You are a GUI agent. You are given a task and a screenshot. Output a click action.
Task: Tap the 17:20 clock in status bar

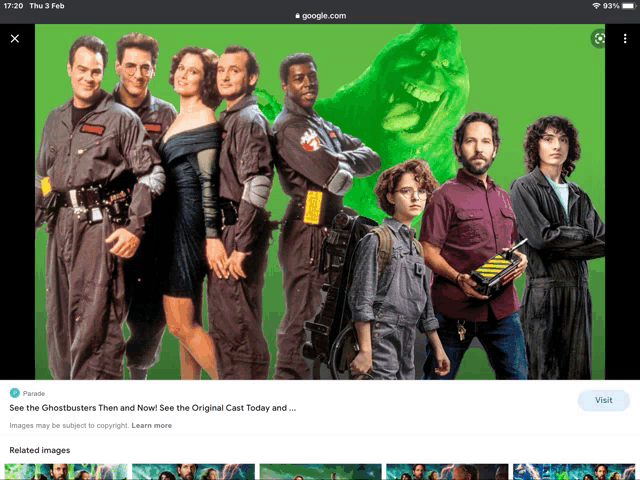click(13, 6)
